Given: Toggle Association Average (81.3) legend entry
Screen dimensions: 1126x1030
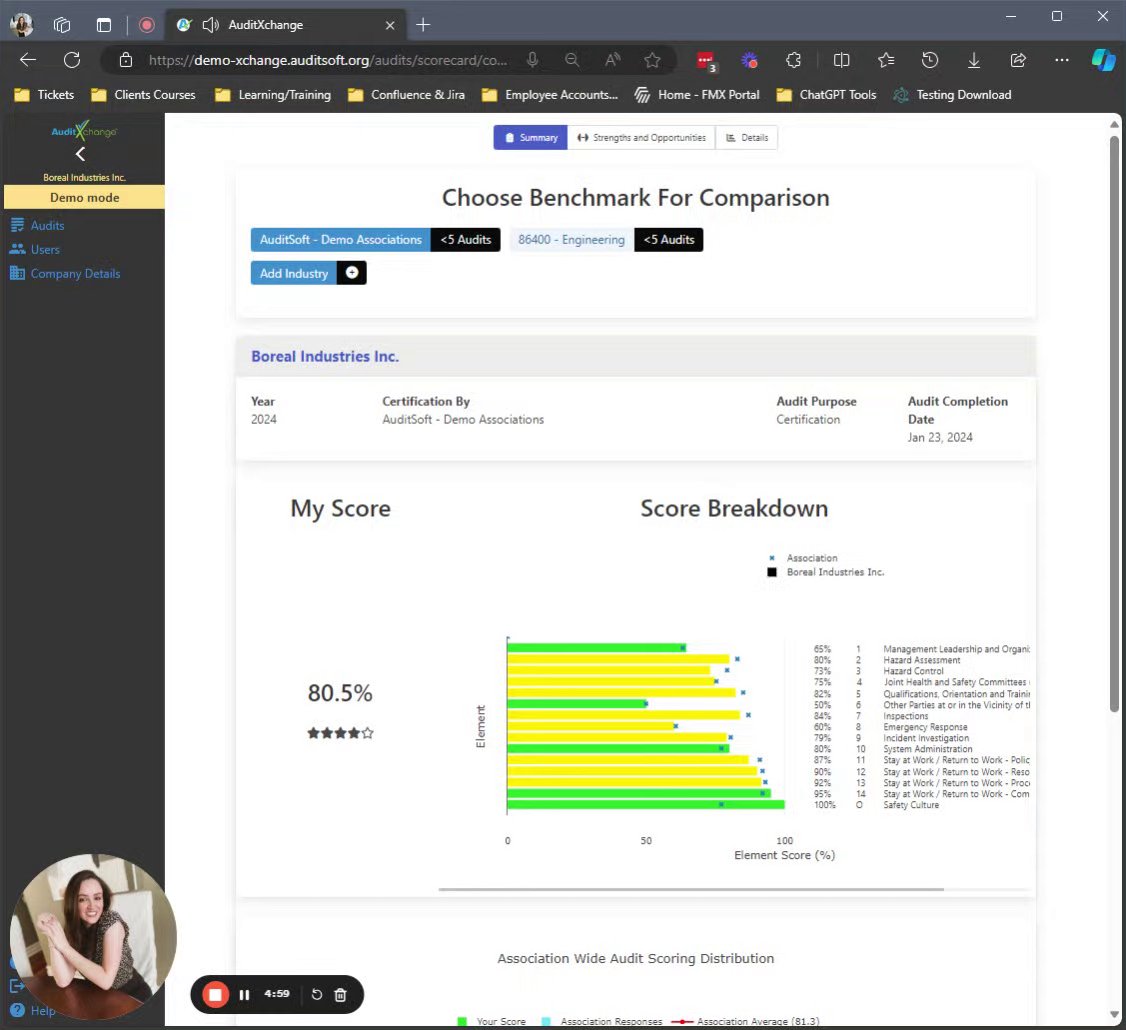Looking at the screenshot, I should pyautogui.click(x=745, y=1021).
